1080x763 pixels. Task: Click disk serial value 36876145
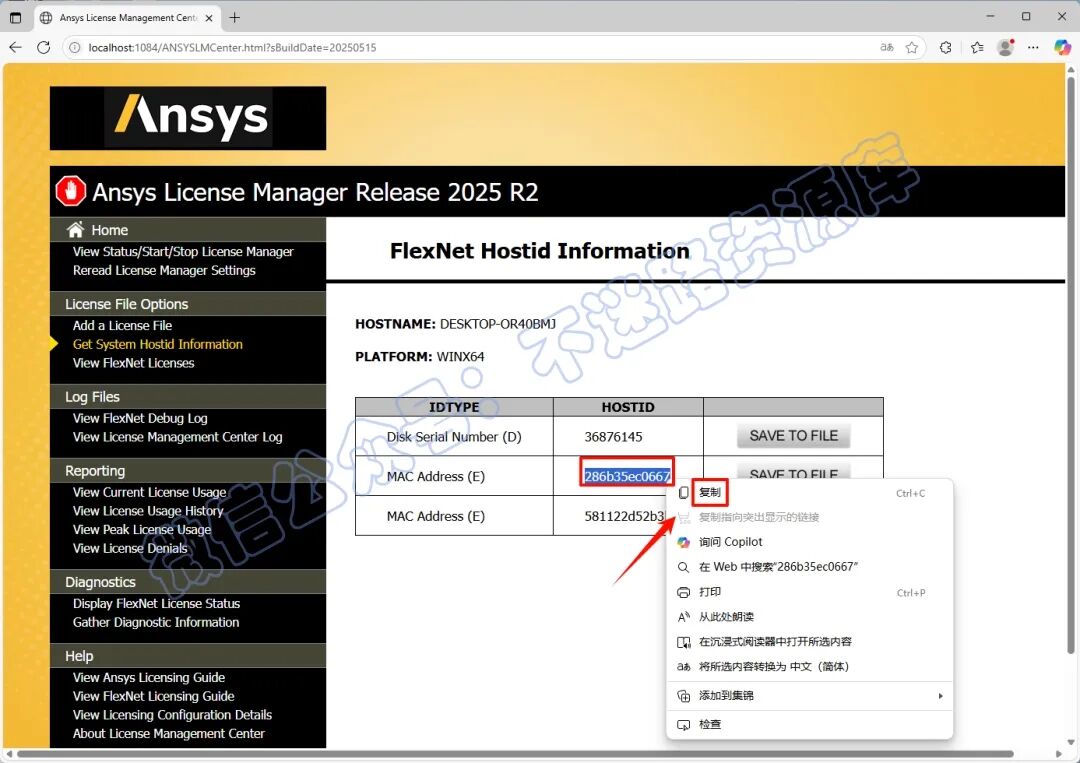(x=613, y=437)
